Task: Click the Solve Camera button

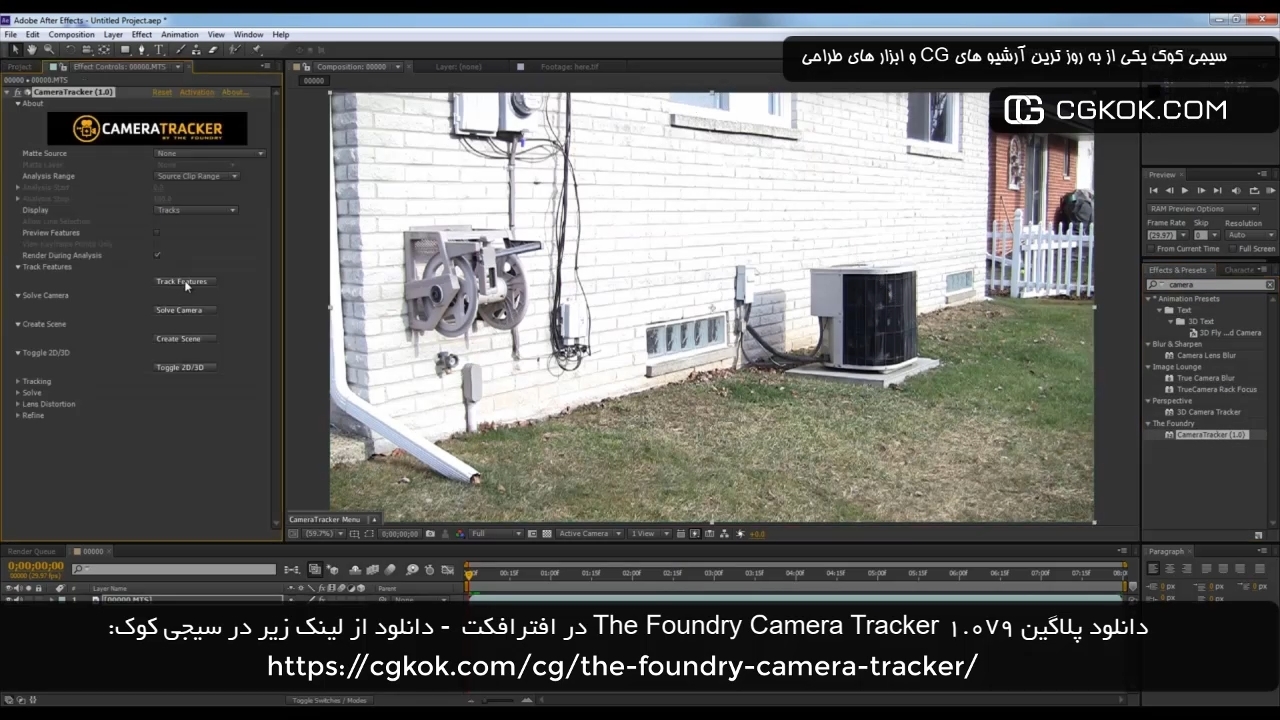Action: click(179, 310)
